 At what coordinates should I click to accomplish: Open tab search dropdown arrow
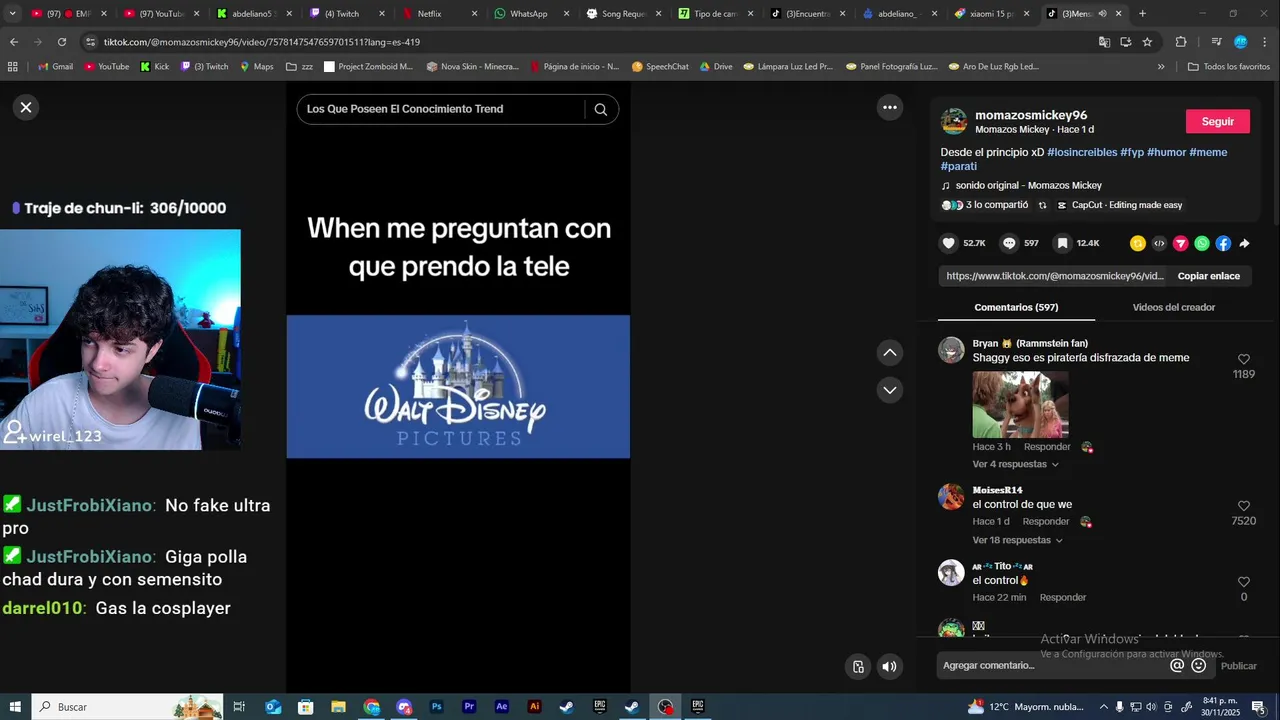(x=13, y=14)
